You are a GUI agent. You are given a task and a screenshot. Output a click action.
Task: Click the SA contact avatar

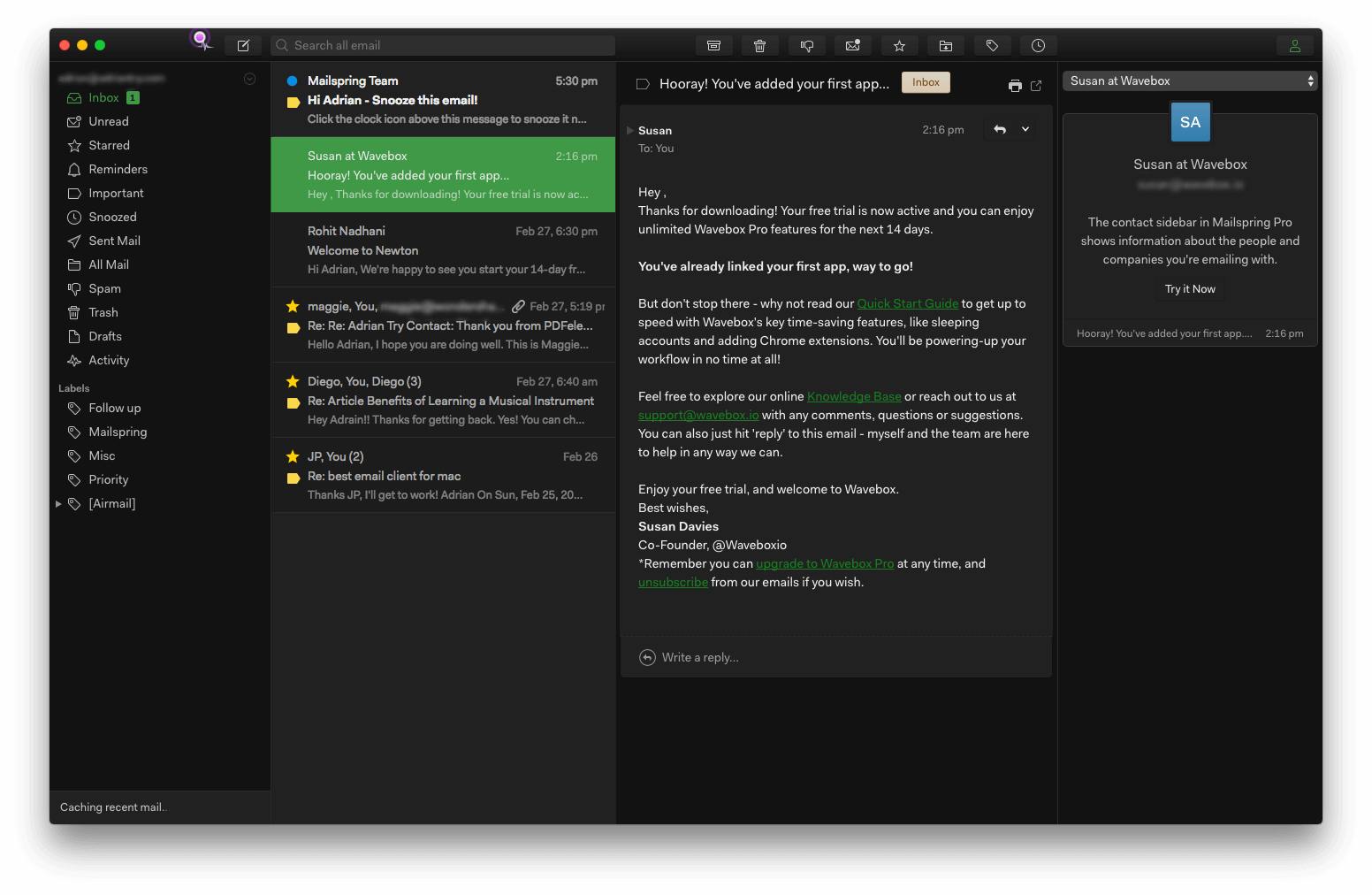point(1190,122)
